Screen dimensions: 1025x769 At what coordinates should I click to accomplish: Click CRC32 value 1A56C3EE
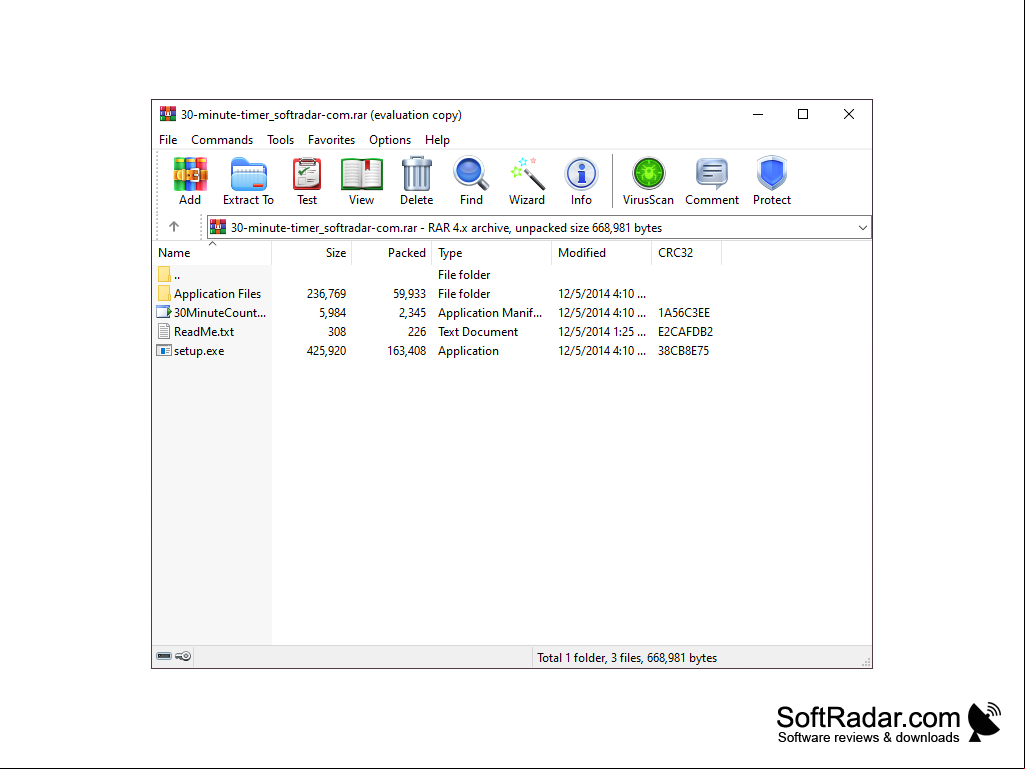pos(684,313)
